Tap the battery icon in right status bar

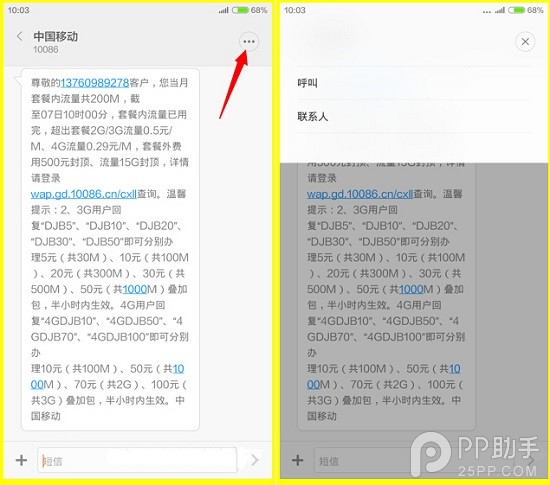tap(517, 10)
